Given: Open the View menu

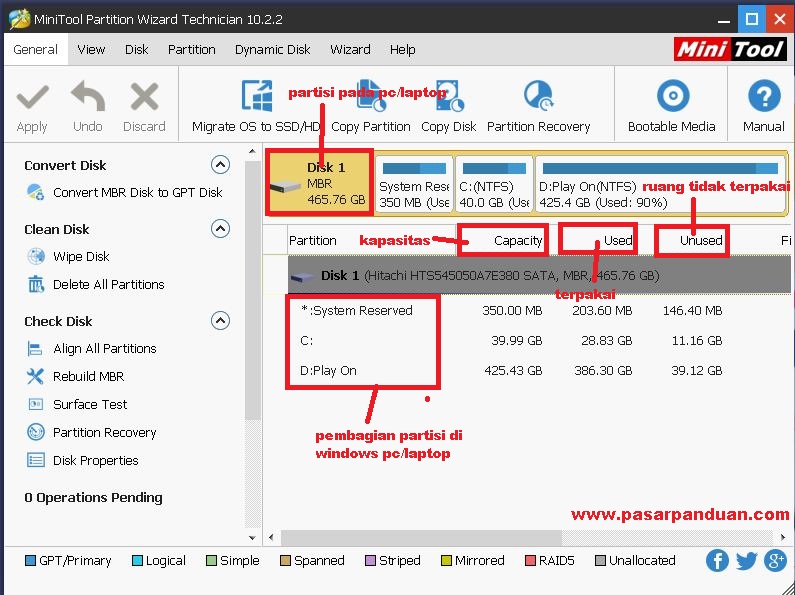Looking at the screenshot, I should [91, 50].
